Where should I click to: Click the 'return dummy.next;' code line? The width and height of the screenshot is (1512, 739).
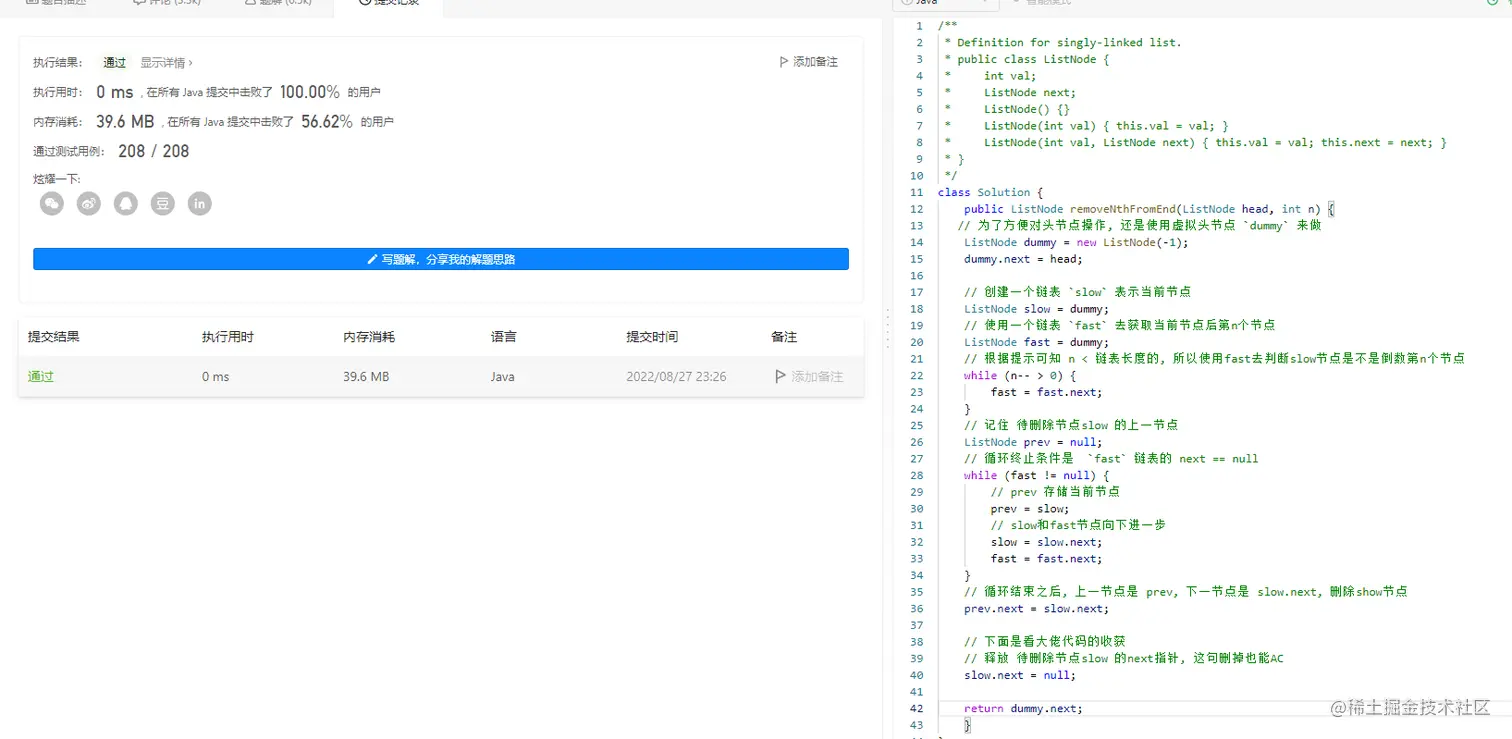[x=1023, y=708]
